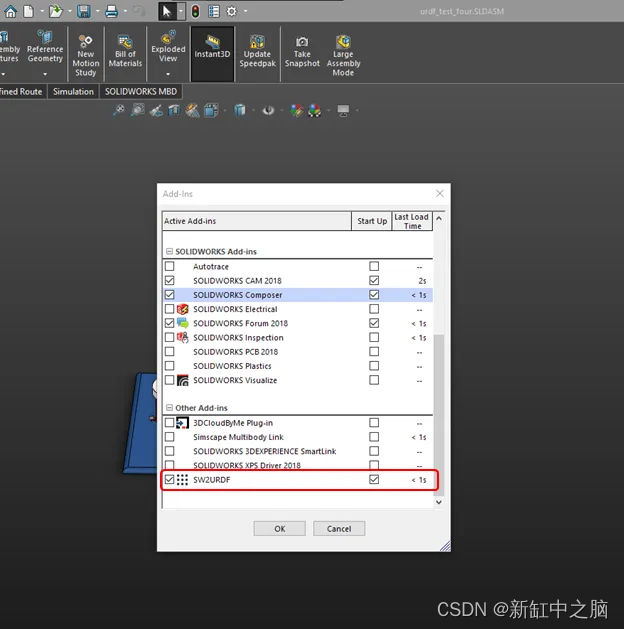Screen dimensions: 624x629
Task: Switch to the SOLIDWORKS MBD tab
Action: 141,92
